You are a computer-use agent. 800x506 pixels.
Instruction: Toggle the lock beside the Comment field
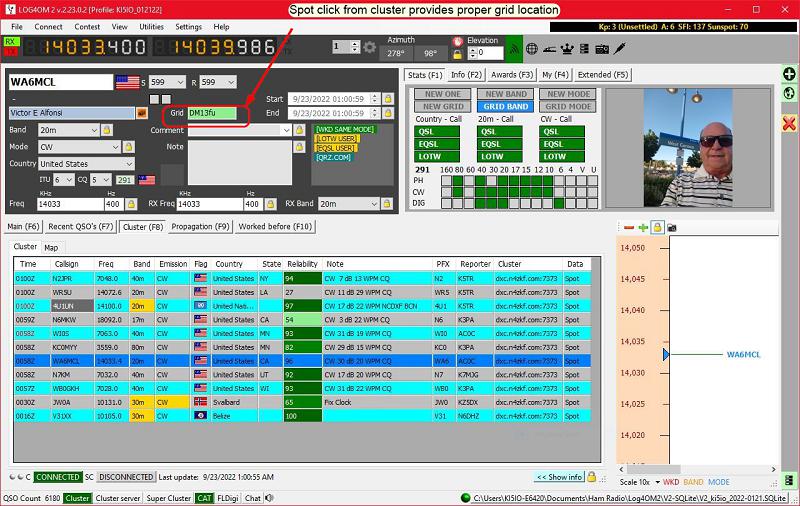tap(299, 130)
